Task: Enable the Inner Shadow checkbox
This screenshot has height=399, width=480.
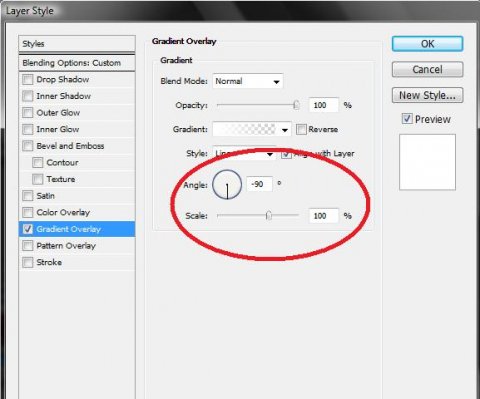Action: click(x=28, y=96)
